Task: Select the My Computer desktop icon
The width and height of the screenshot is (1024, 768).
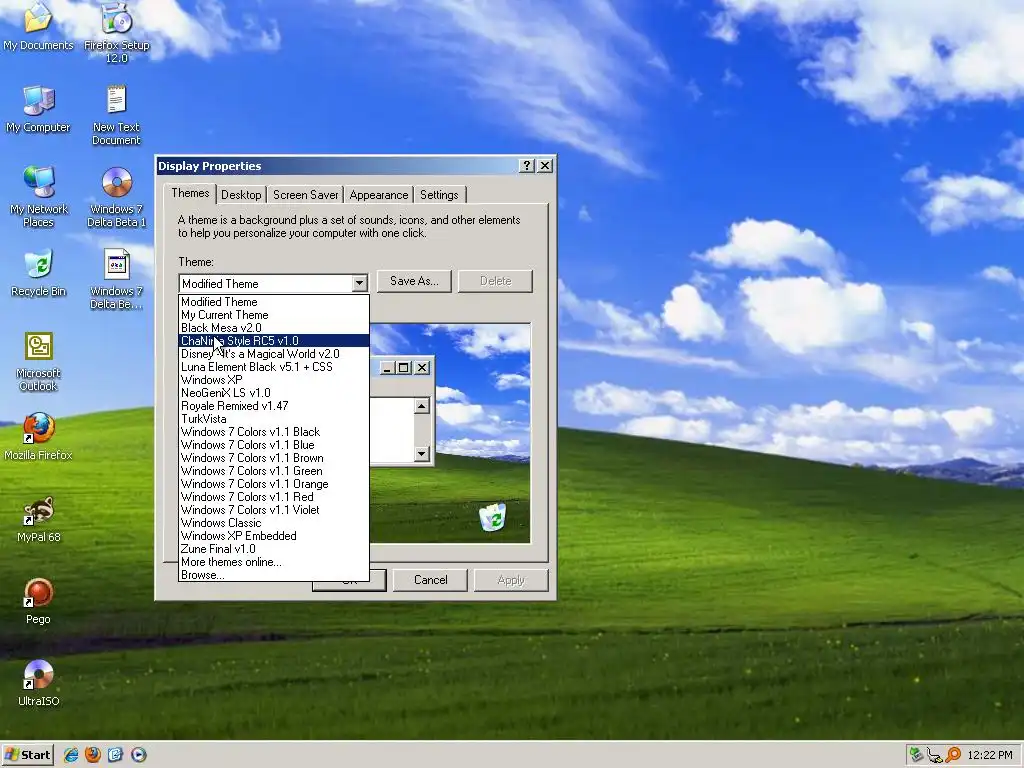Action: (38, 108)
